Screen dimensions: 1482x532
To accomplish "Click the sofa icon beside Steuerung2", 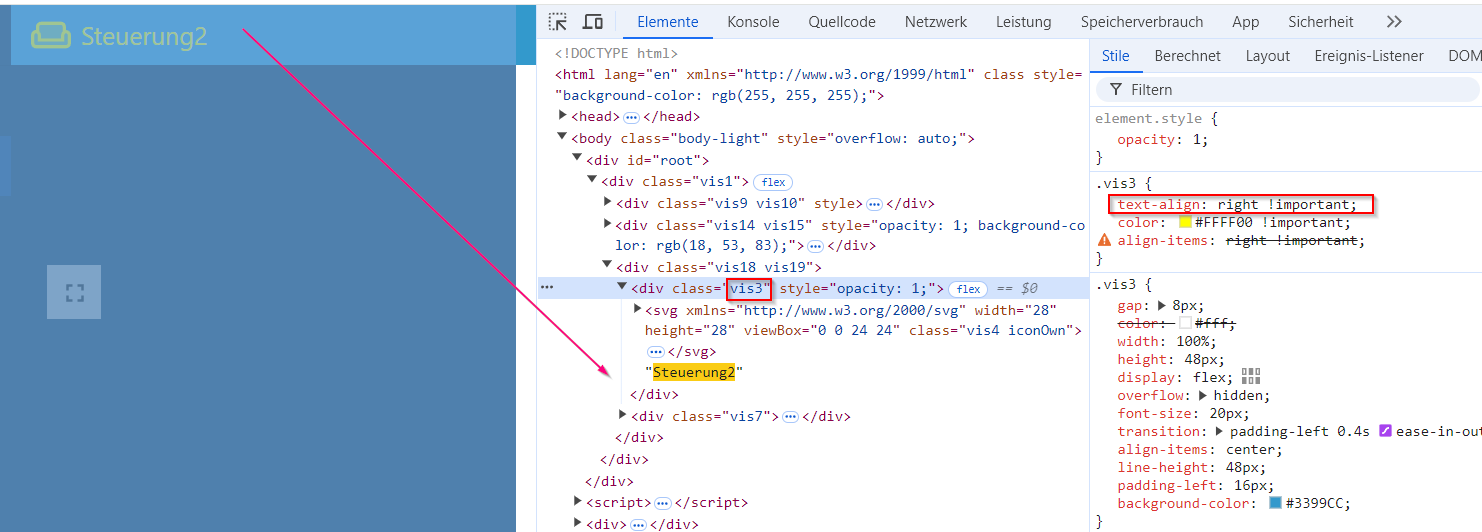I will [51, 36].
